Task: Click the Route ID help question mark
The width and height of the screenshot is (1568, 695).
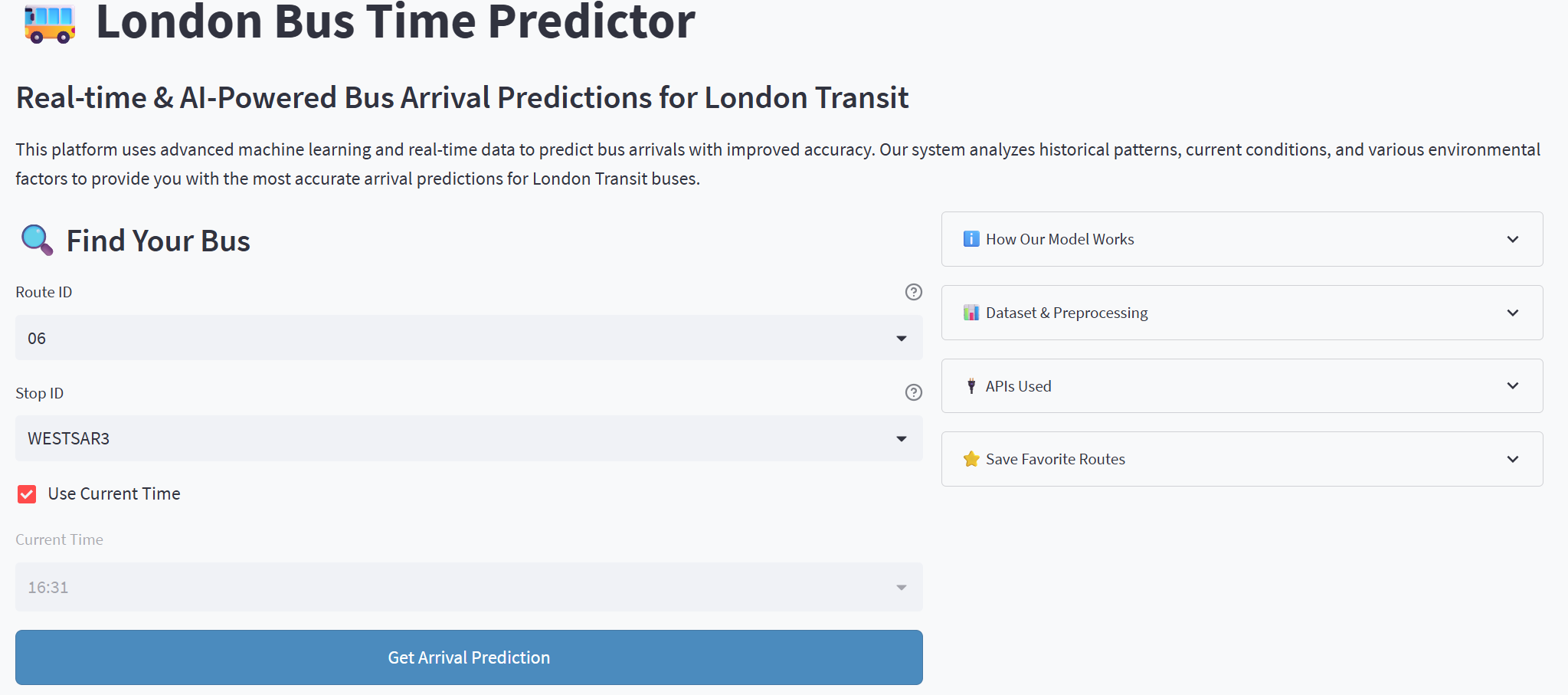Action: tap(913, 292)
